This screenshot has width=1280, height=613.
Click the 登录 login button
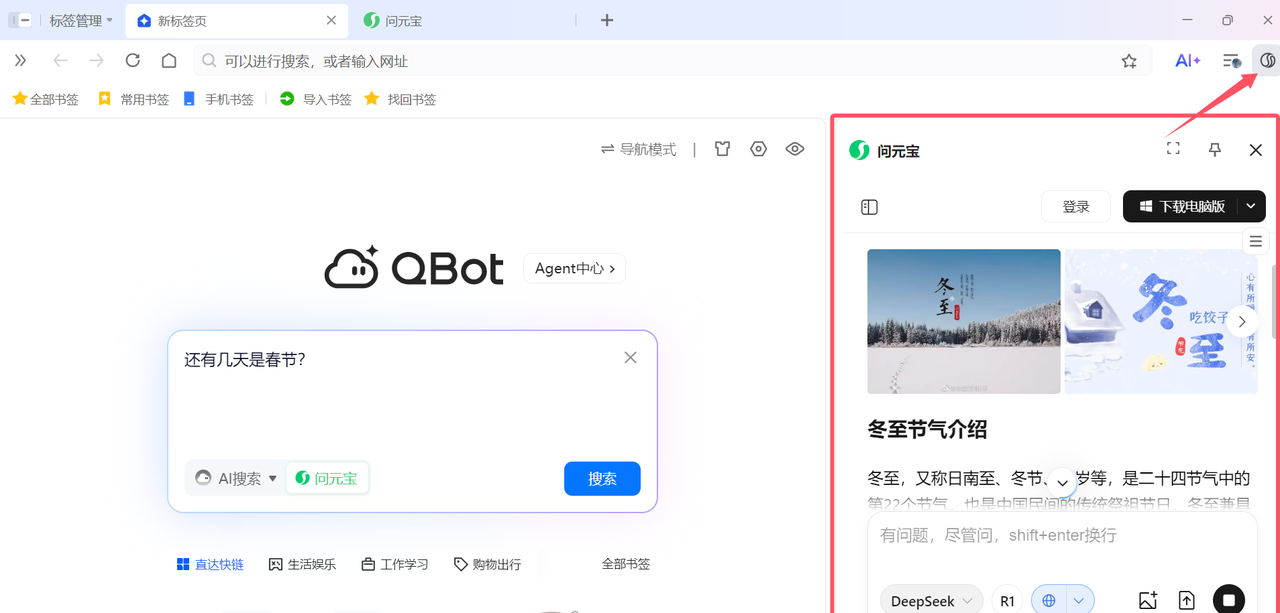(x=1076, y=206)
